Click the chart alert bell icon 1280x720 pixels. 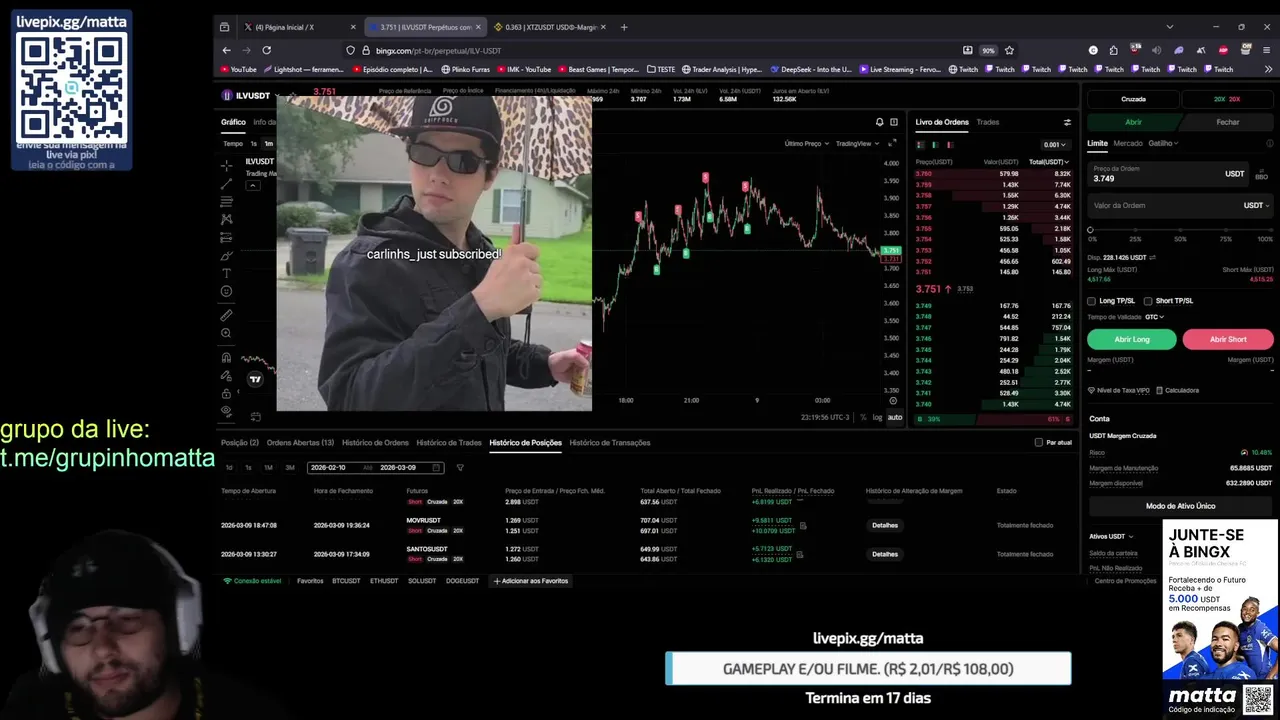(x=880, y=122)
